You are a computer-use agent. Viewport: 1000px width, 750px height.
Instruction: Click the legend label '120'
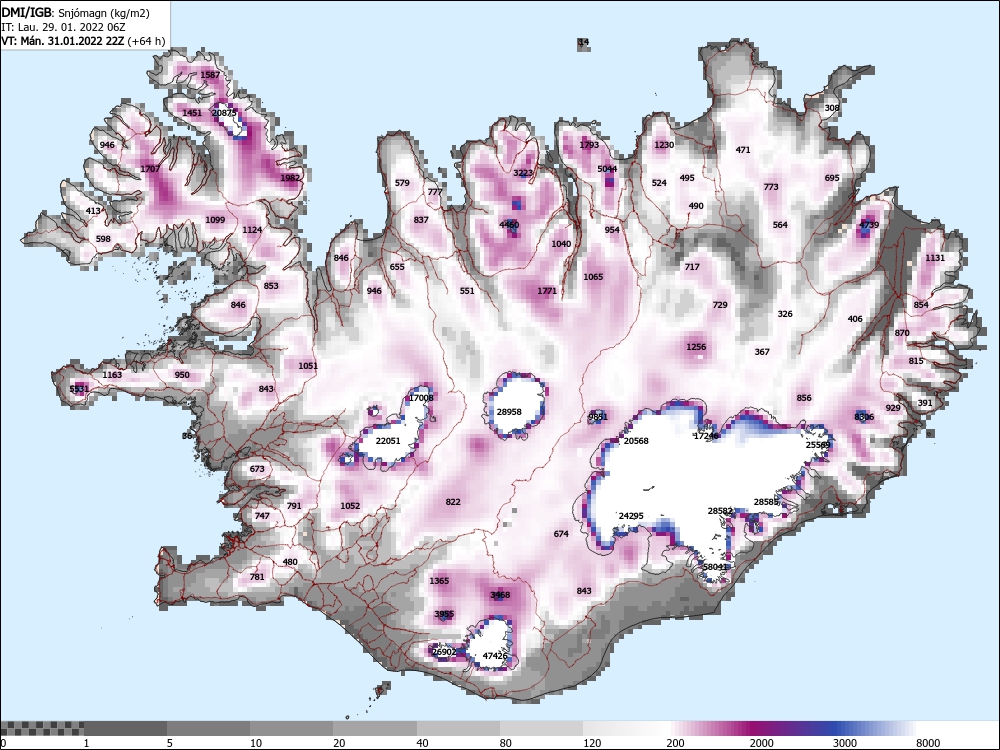point(592,743)
